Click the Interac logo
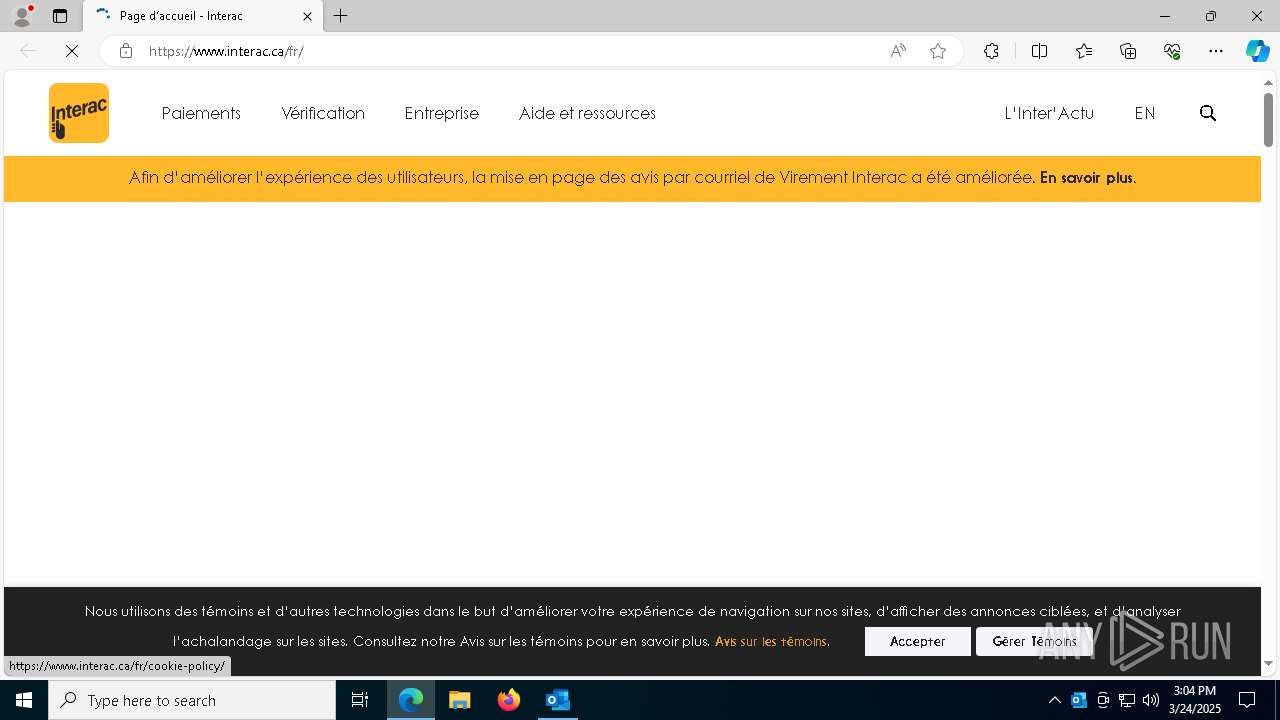1280x720 pixels. 79,113
